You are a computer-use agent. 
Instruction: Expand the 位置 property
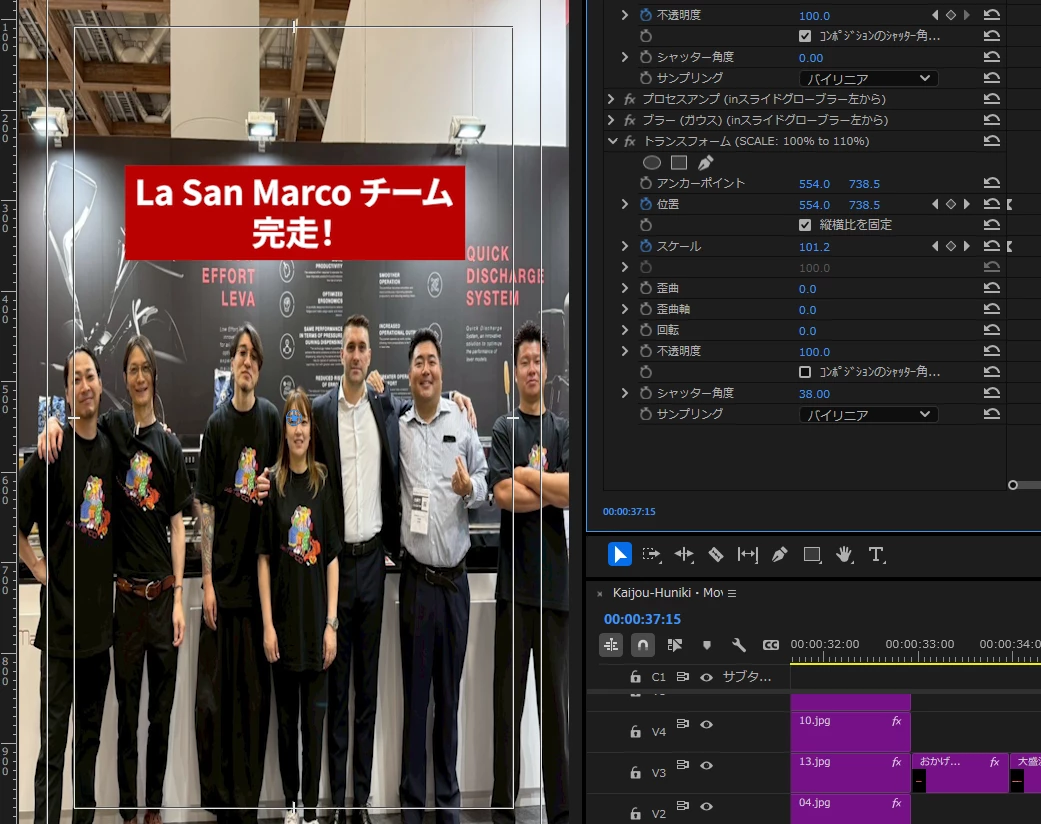point(625,204)
